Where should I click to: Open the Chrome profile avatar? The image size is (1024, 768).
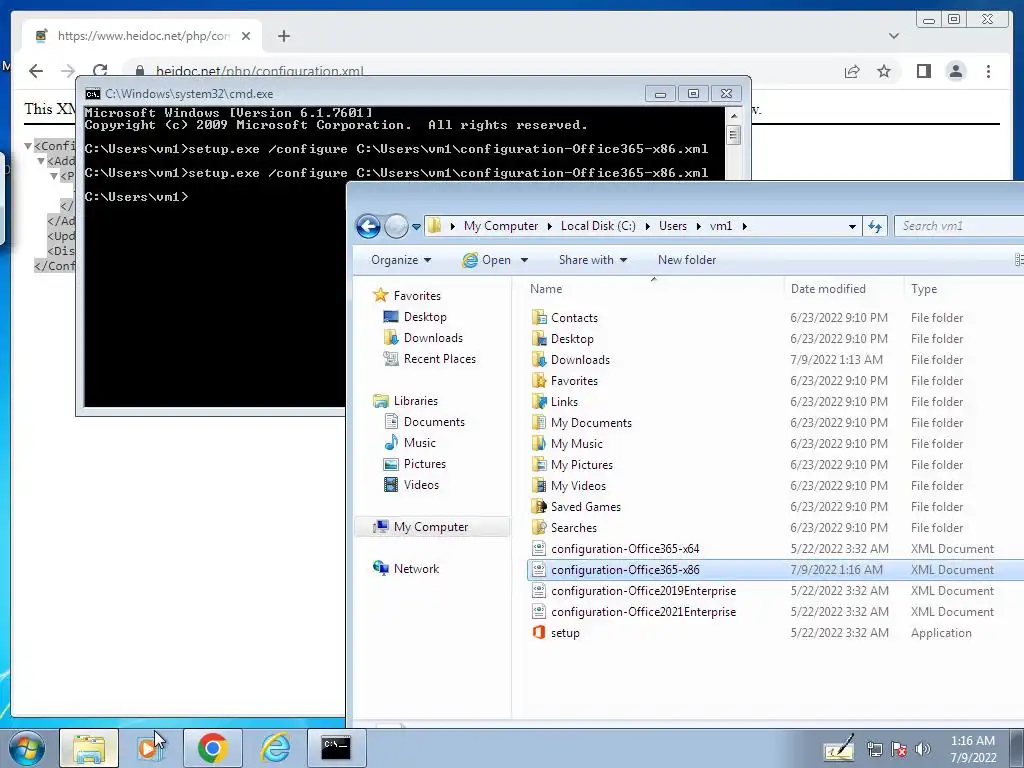tap(955, 71)
